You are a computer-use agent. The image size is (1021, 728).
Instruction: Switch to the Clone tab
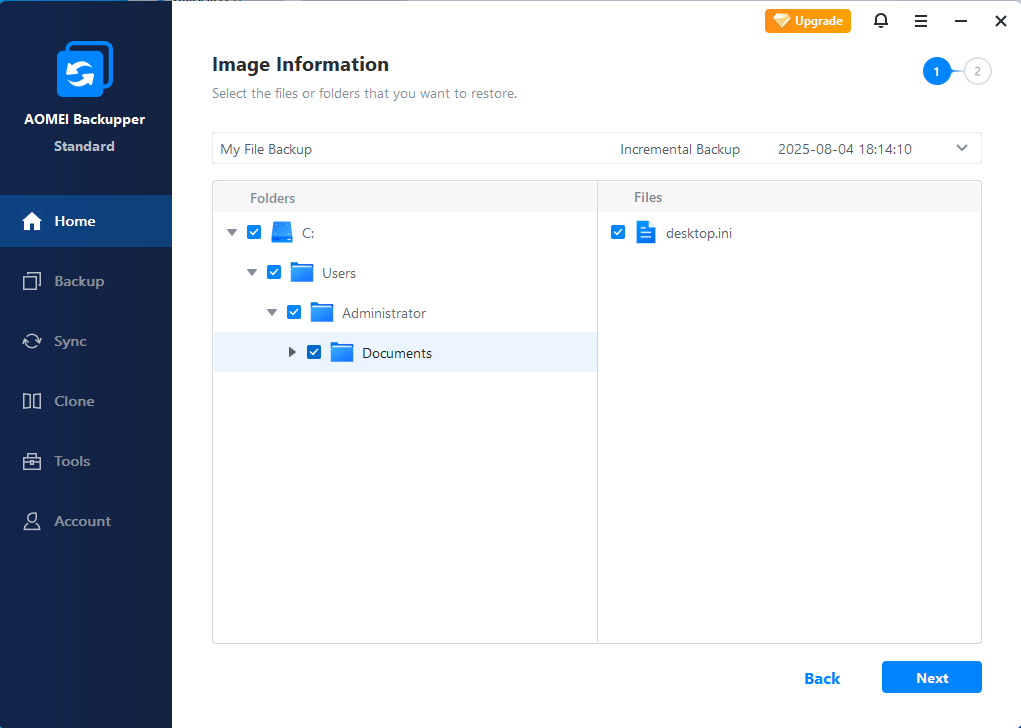73,401
